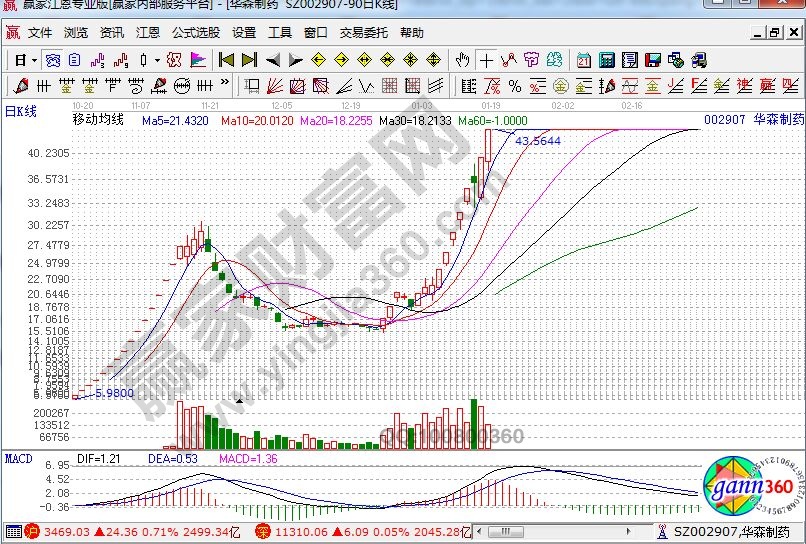
Task: Toggle the MACD indicator label
Action: (x=17, y=458)
